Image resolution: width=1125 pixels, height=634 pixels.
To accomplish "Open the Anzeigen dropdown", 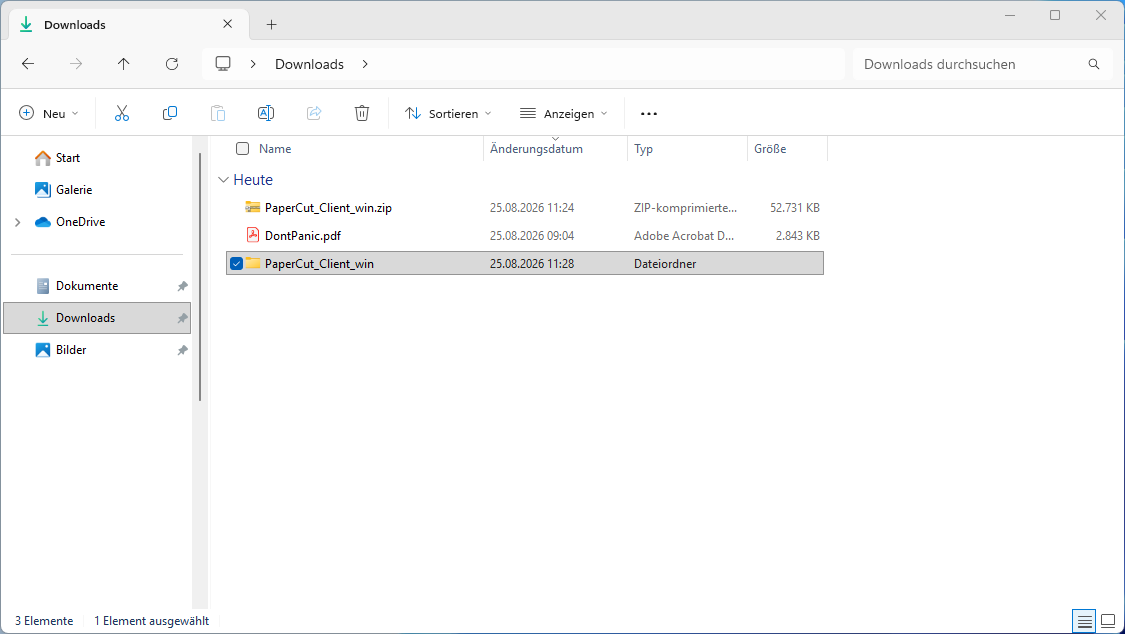I will point(564,113).
